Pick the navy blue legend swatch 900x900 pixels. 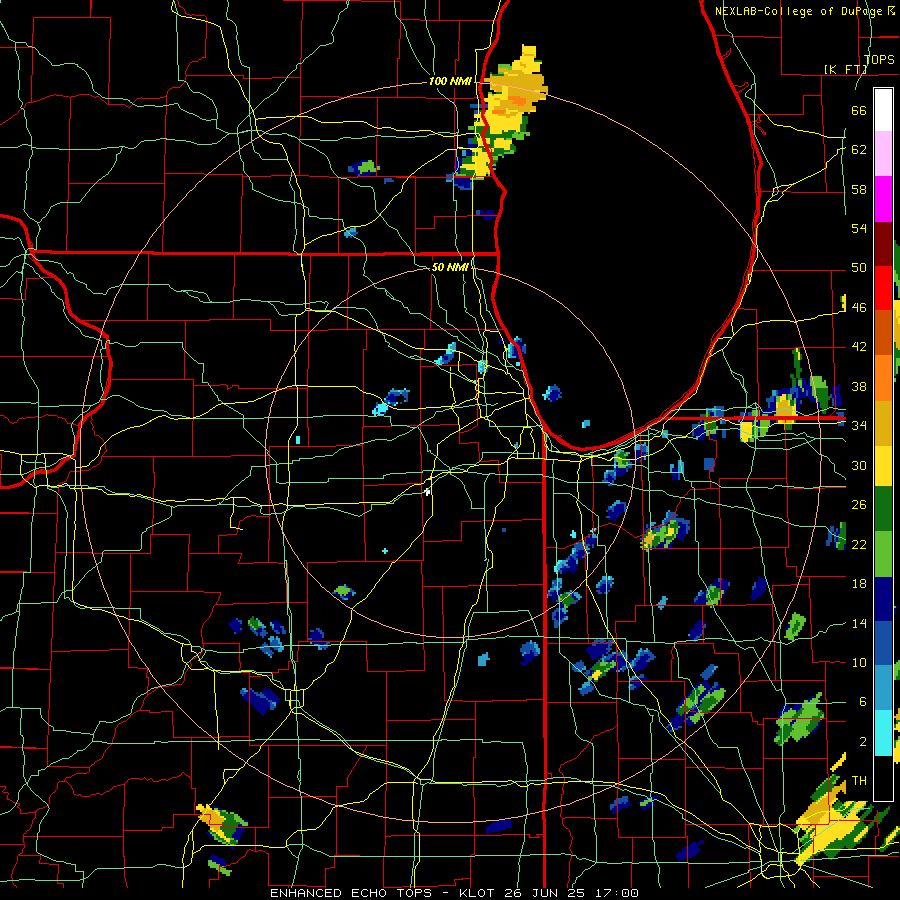tap(883, 599)
